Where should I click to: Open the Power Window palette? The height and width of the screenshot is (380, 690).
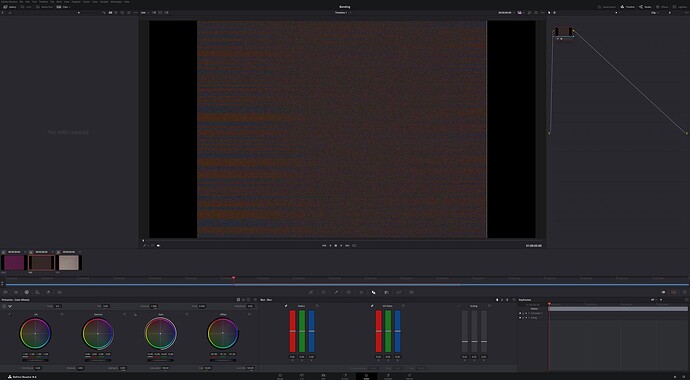[349, 292]
